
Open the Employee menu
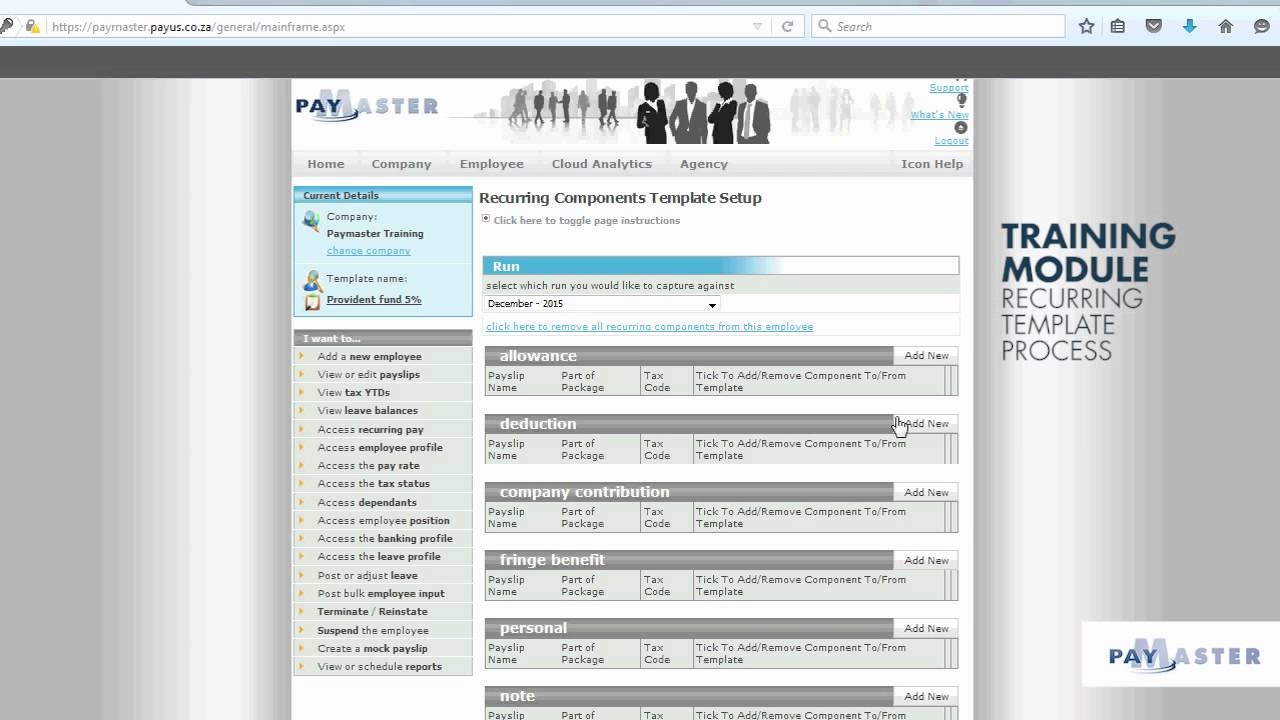[x=492, y=164]
